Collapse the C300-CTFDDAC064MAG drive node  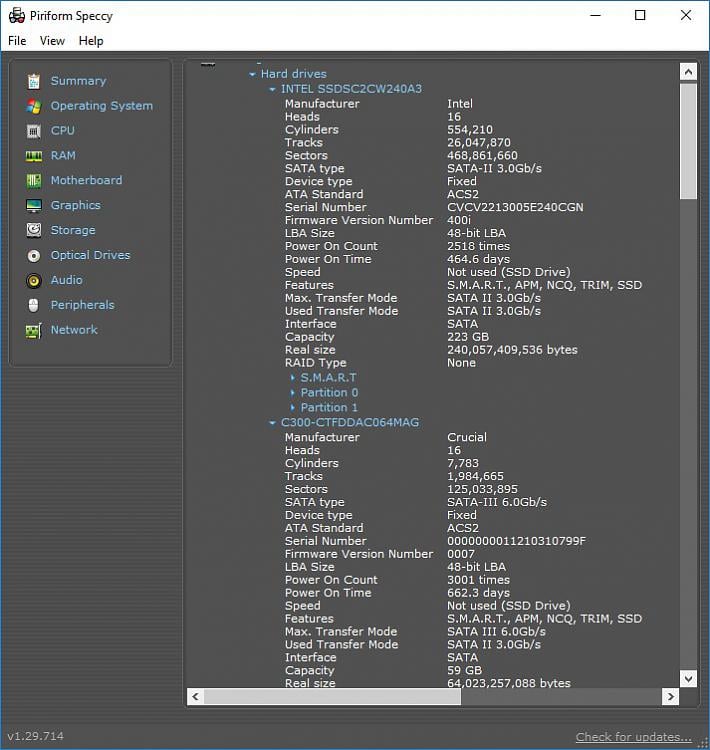pyautogui.click(x=272, y=423)
